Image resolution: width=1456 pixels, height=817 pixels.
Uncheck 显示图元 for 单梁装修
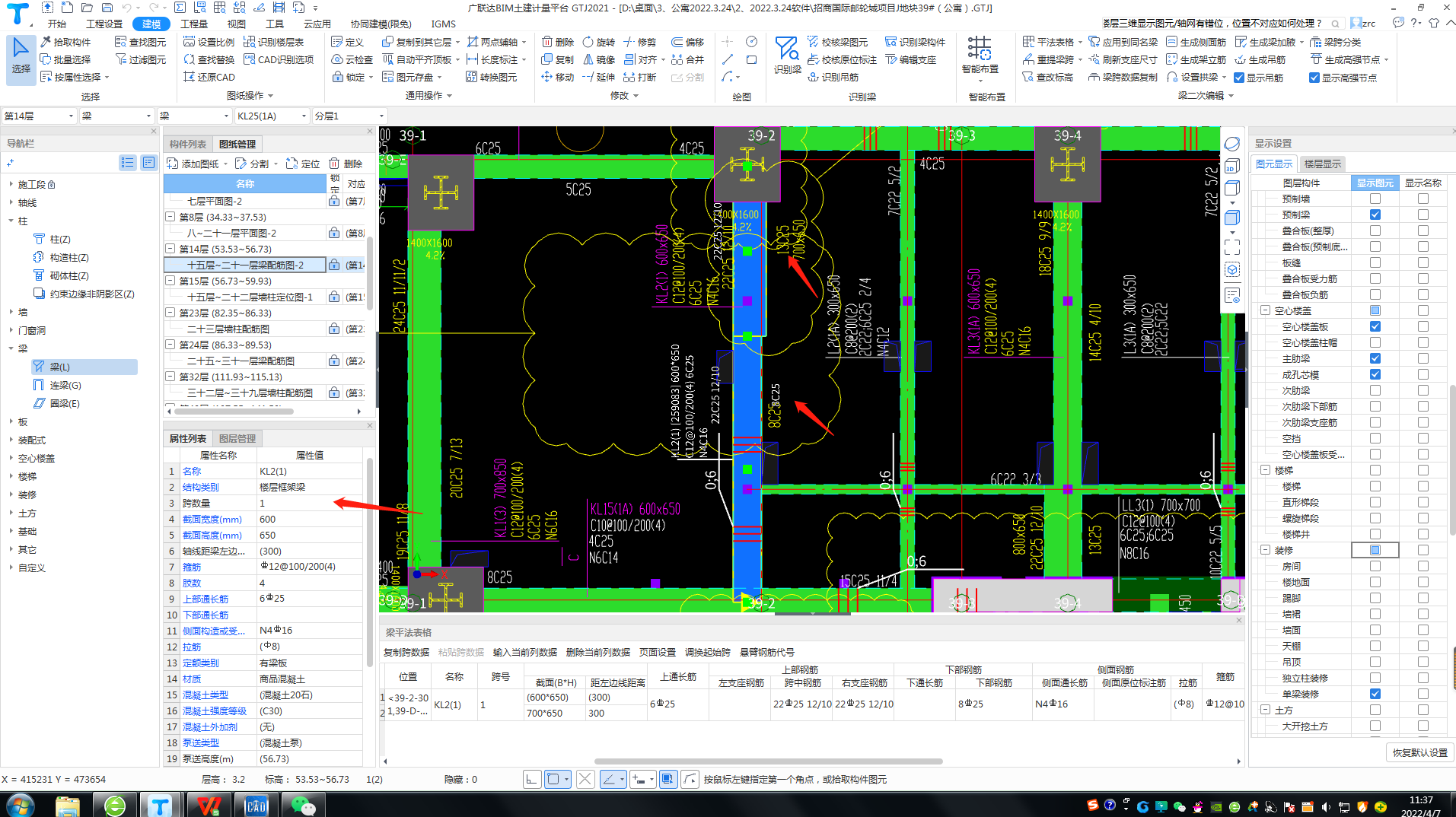pyautogui.click(x=1375, y=694)
